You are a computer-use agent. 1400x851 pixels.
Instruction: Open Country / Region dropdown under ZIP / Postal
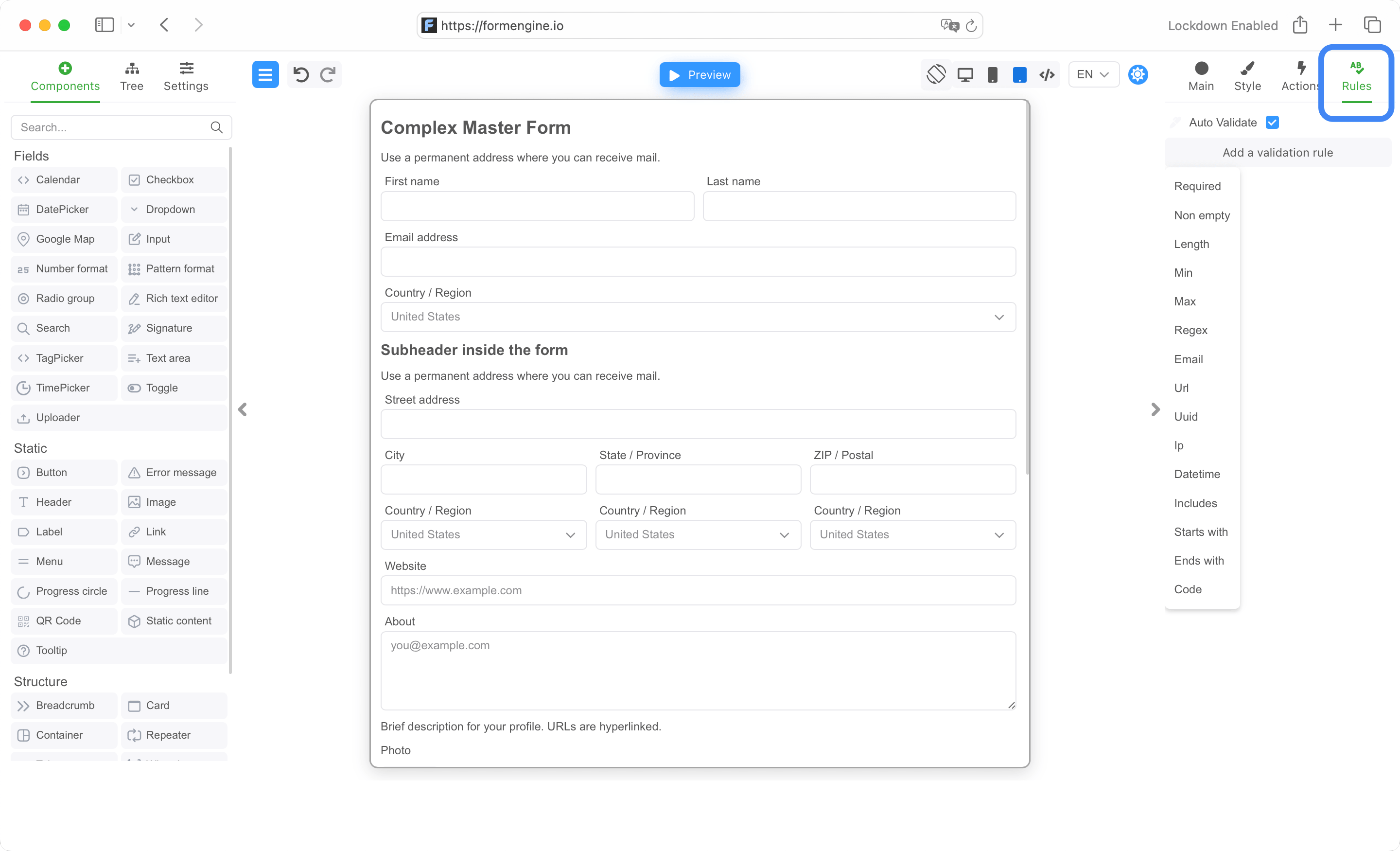tap(912, 534)
